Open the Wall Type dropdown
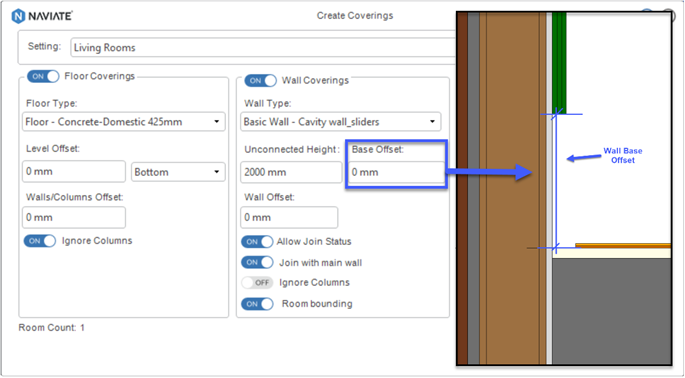The image size is (685, 378). coord(341,122)
